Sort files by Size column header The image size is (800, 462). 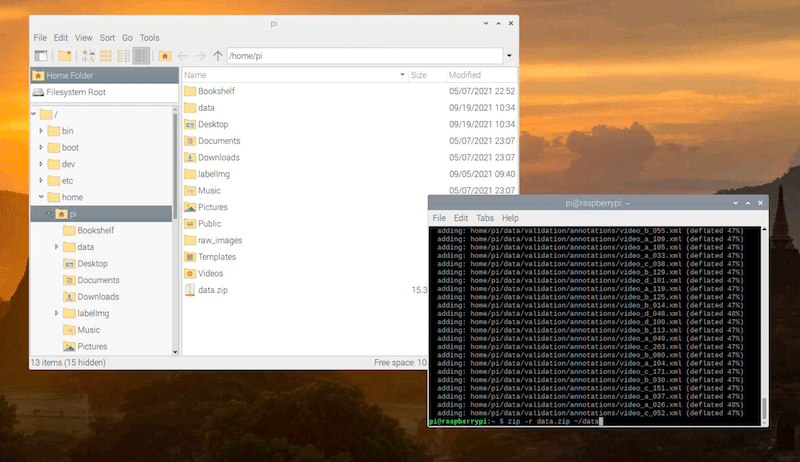[427, 75]
